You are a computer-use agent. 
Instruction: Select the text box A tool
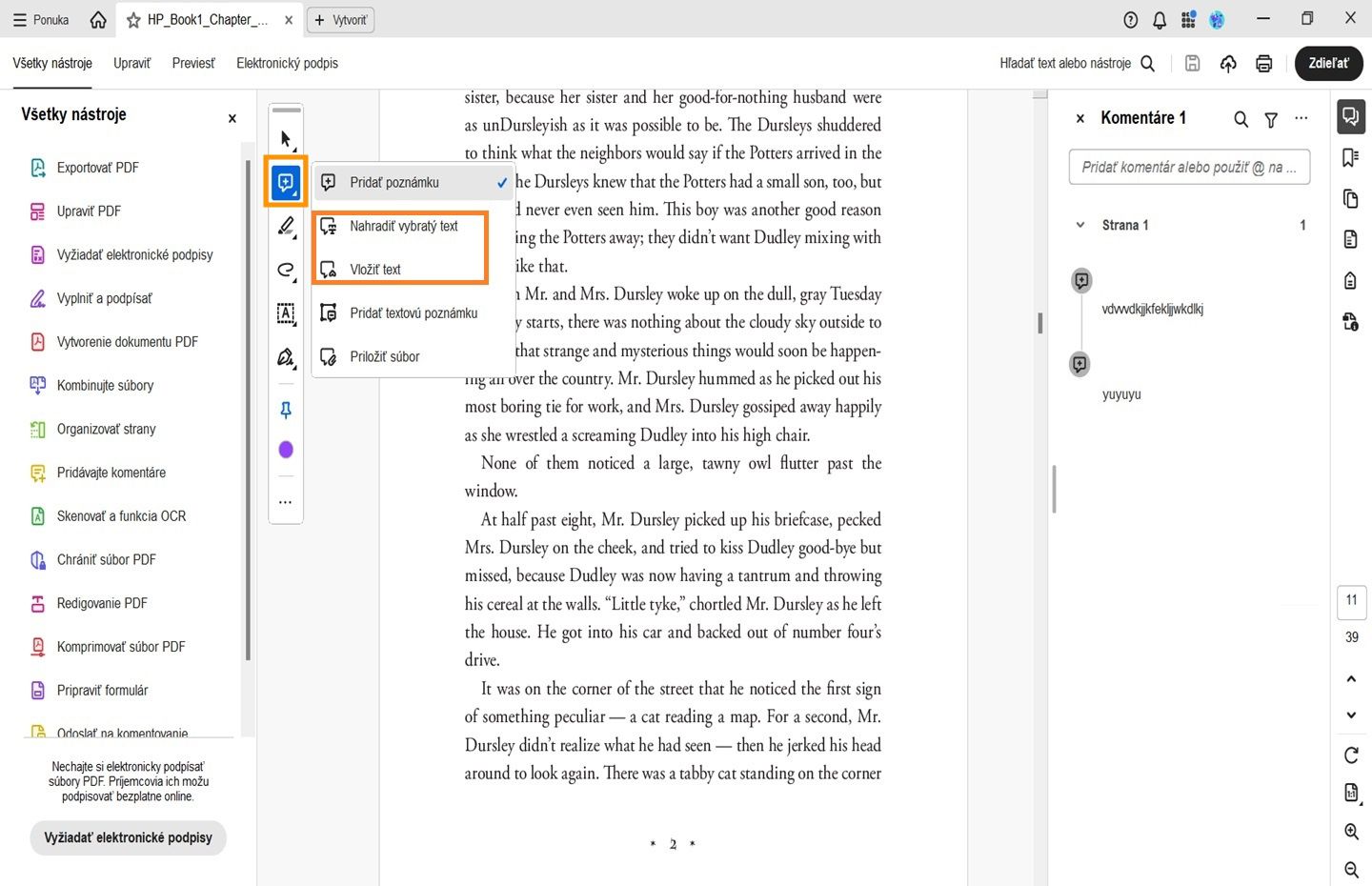[x=286, y=312]
